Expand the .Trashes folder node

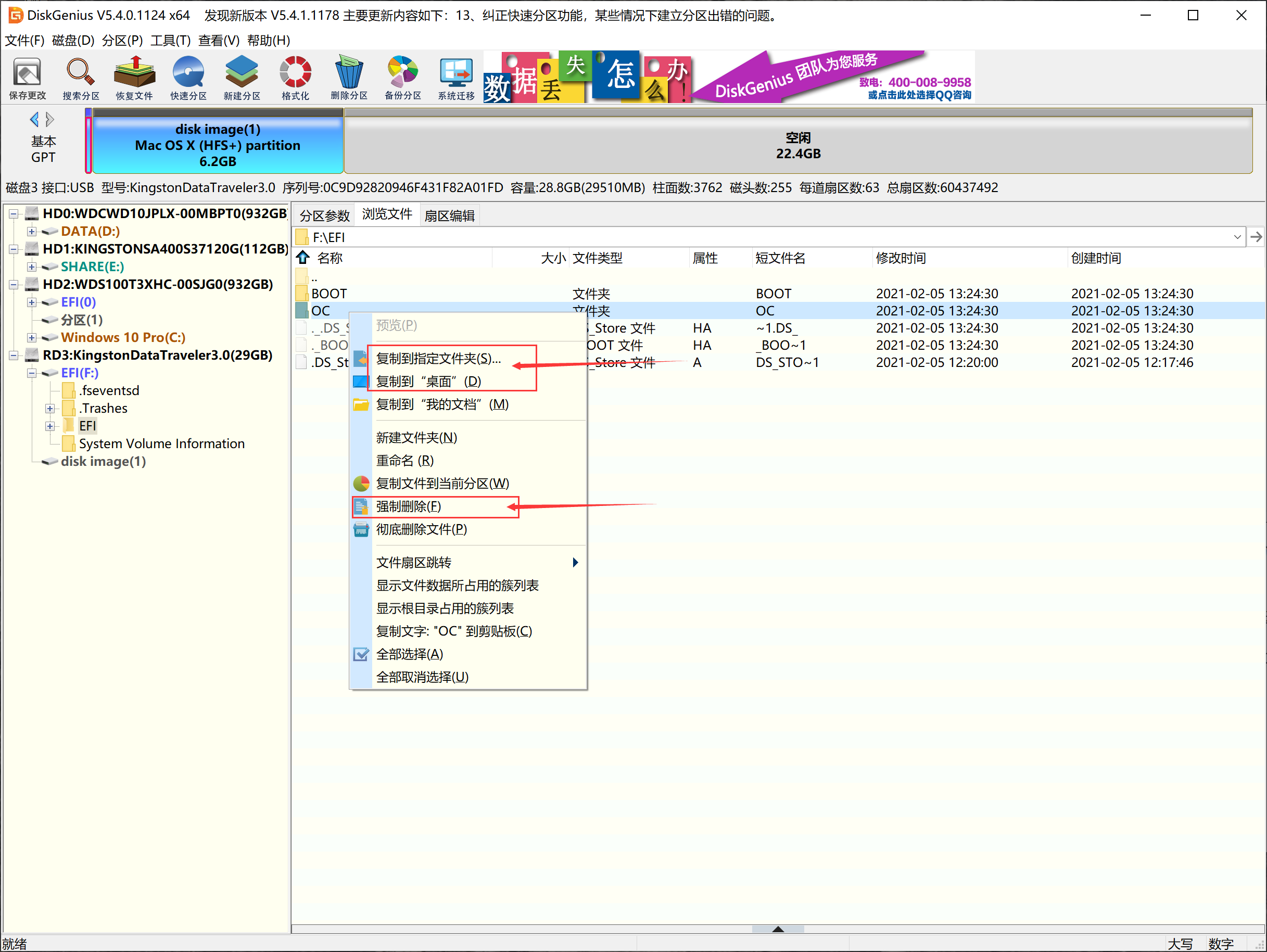point(50,409)
